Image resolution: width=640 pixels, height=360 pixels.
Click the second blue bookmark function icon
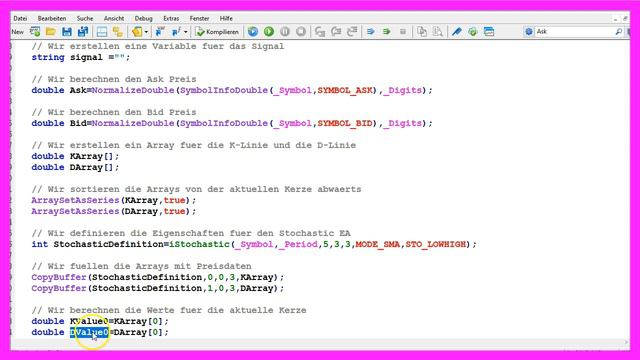pos(176,31)
